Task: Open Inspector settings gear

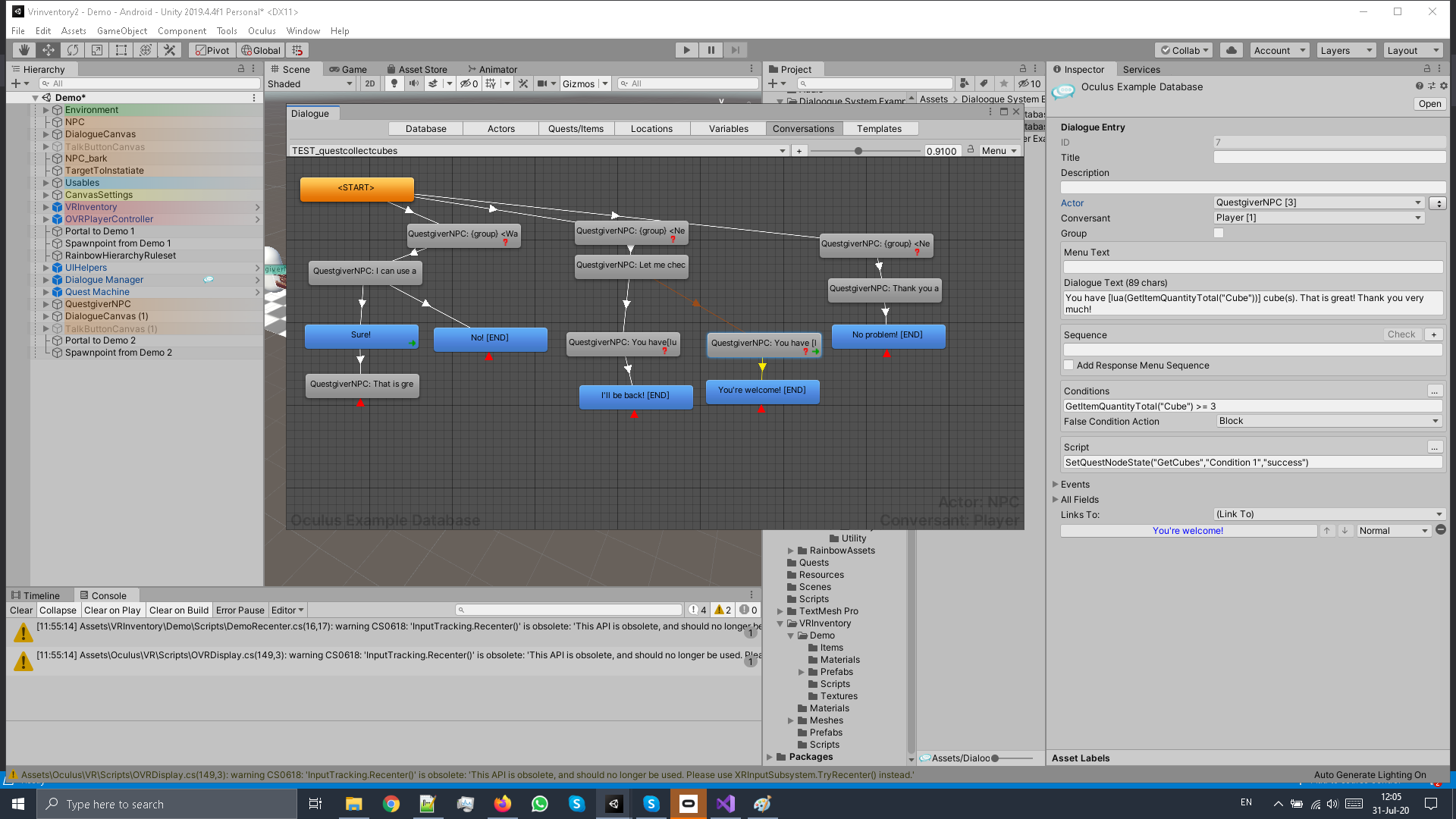Action: tap(1444, 86)
